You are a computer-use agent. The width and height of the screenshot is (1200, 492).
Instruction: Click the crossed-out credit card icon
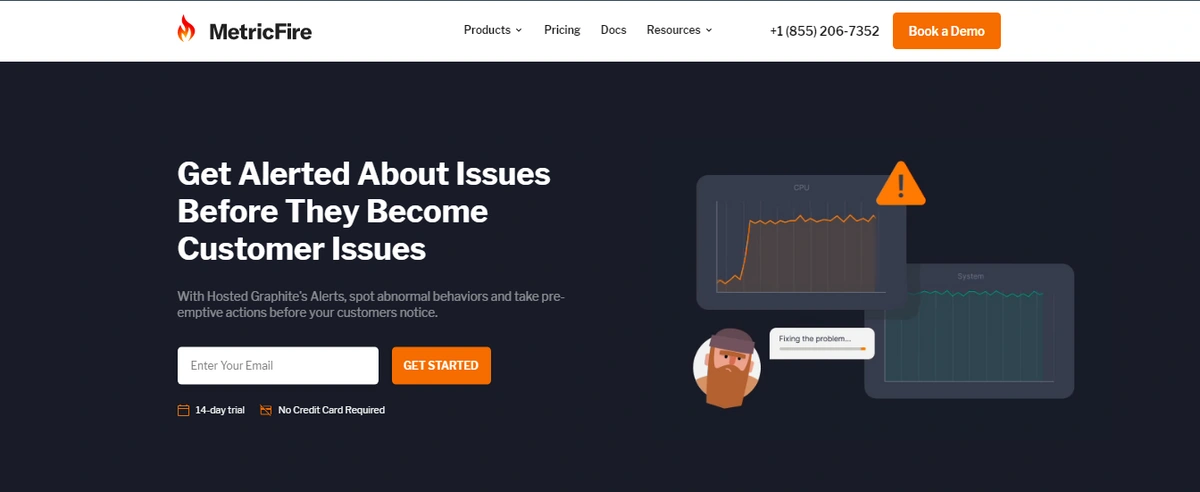coord(266,410)
